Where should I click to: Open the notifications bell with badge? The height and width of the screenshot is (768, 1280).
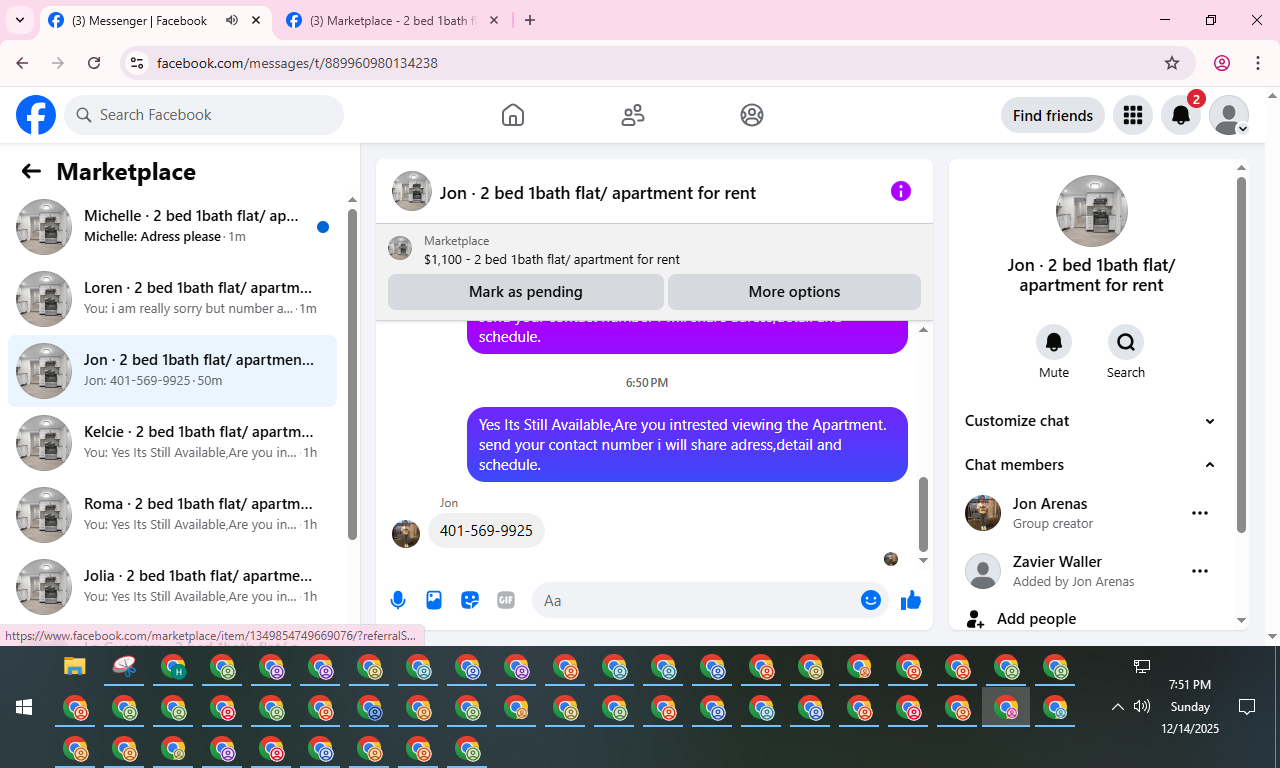coord(1181,115)
